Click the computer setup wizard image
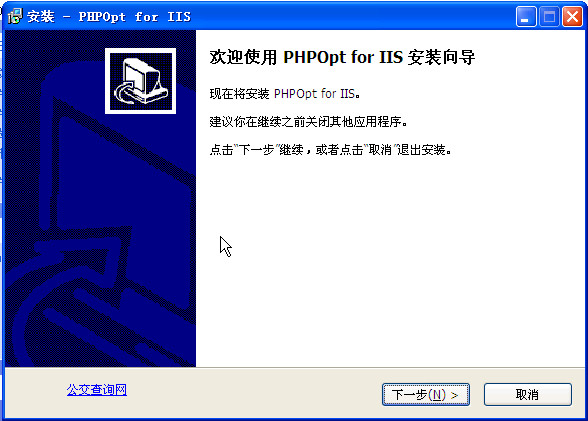 [141, 81]
